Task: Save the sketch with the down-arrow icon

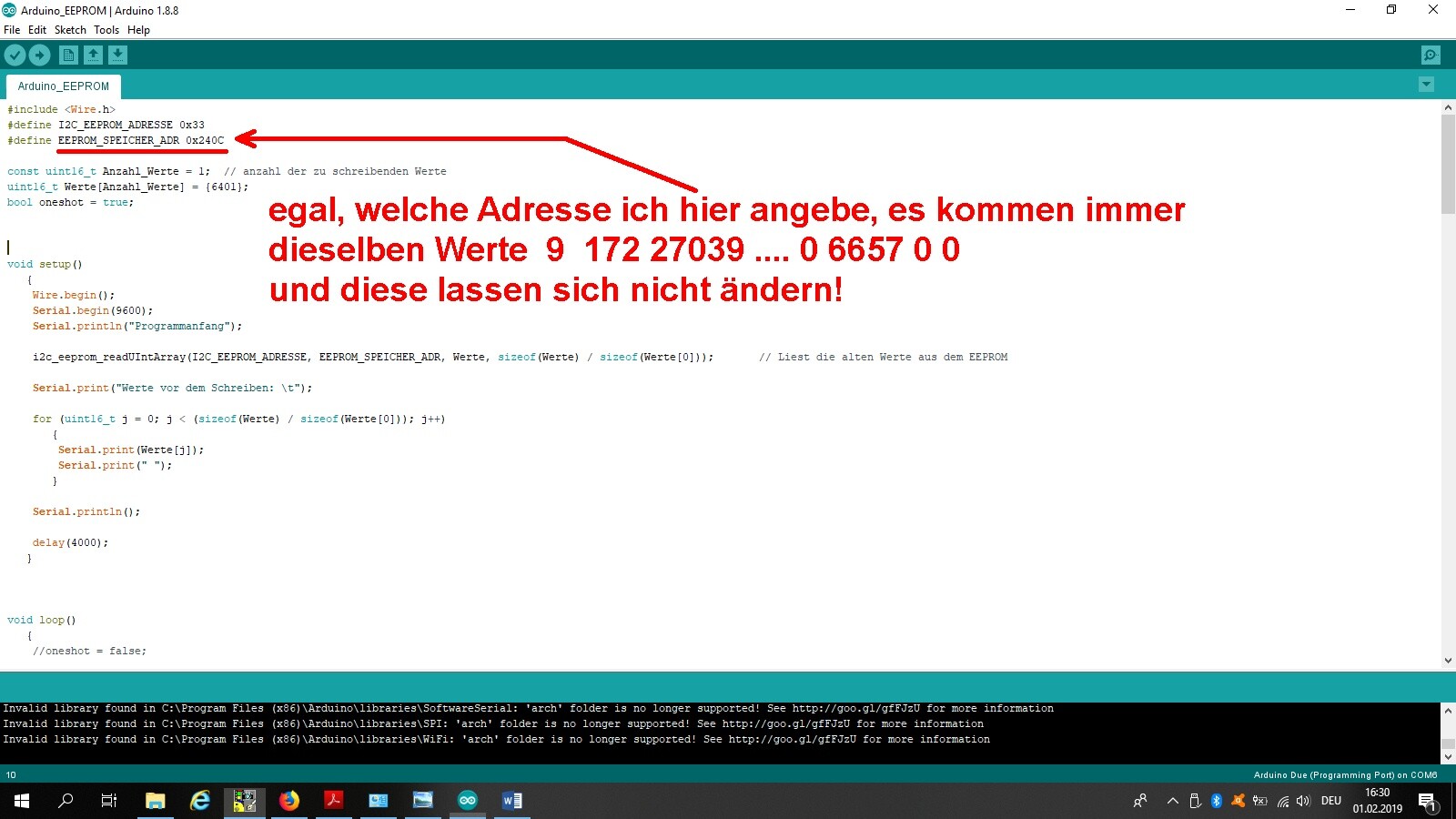Action: pos(118,55)
